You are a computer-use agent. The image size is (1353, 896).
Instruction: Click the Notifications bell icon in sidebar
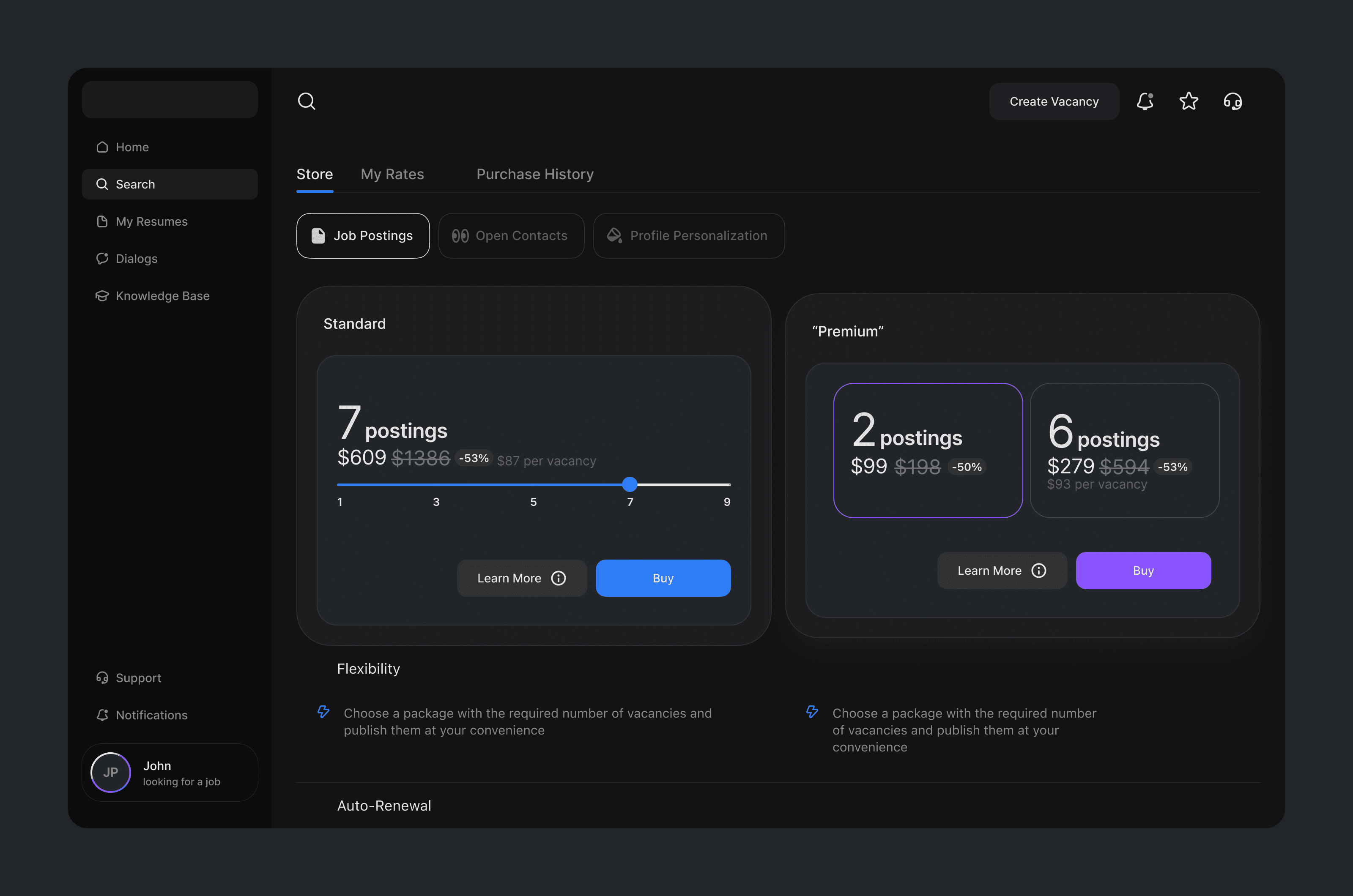(x=102, y=715)
